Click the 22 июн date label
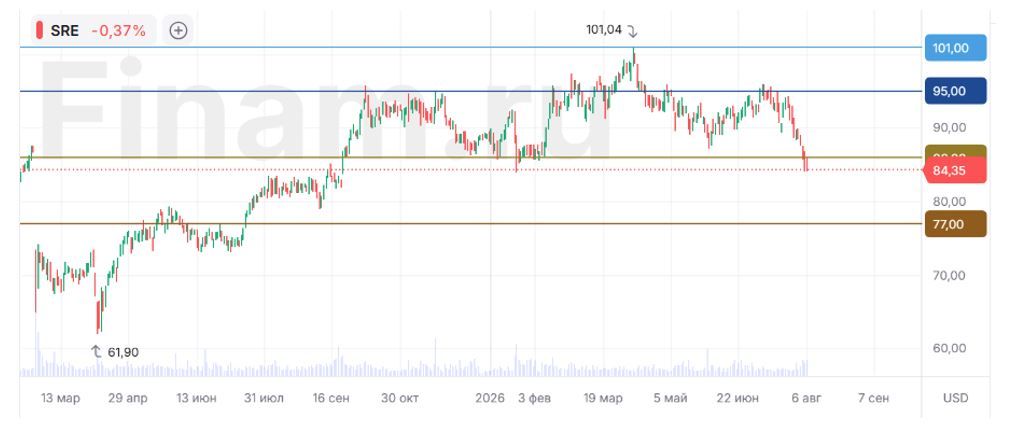This screenshot has height=424, width=1013. (737, 398)
